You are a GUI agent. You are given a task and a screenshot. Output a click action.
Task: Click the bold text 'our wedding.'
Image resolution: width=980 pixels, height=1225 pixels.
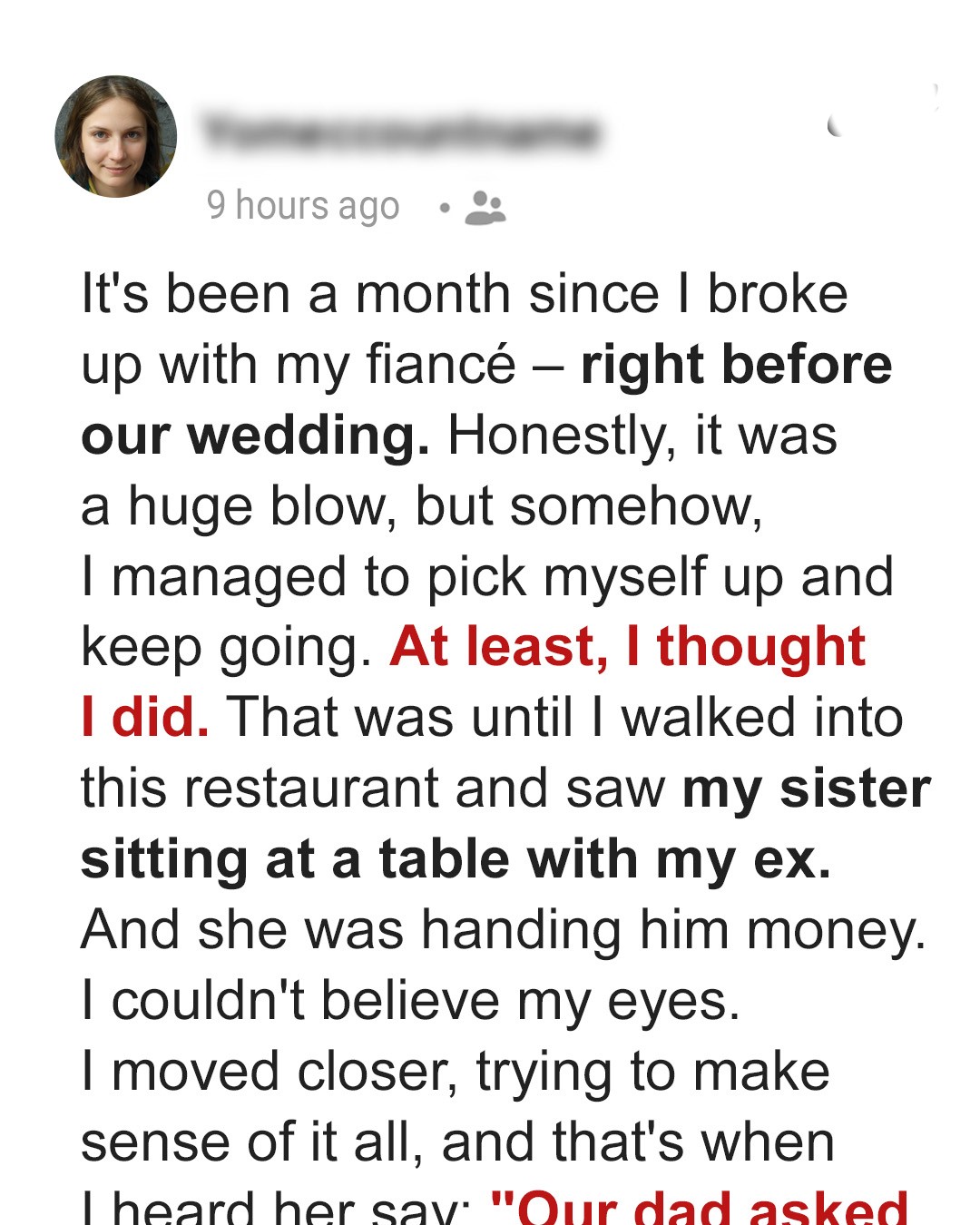(x=255, y=436)
